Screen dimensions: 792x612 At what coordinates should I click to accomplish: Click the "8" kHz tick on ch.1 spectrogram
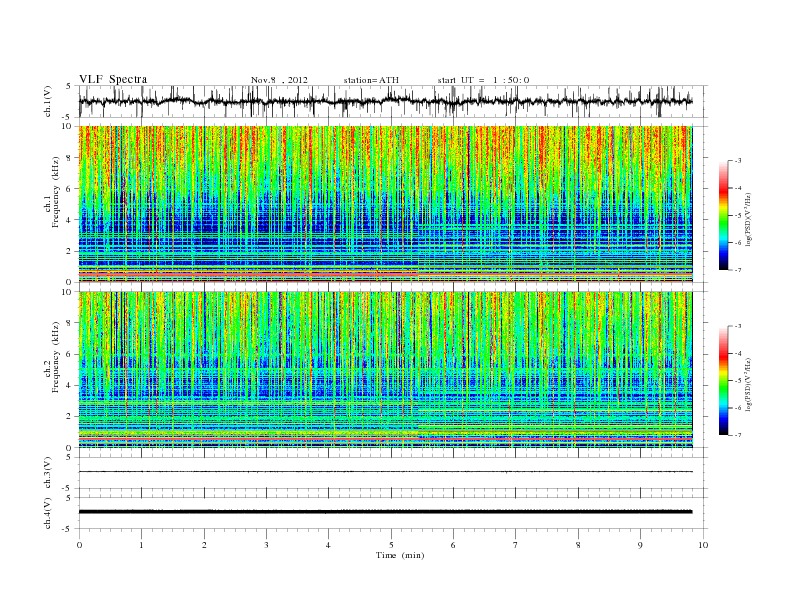(x=69, y=158)
